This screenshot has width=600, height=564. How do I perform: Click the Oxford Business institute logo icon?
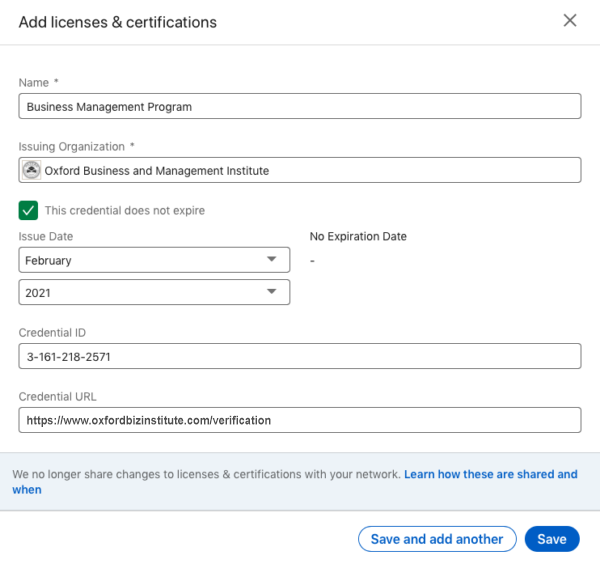[x=31, y=170]
